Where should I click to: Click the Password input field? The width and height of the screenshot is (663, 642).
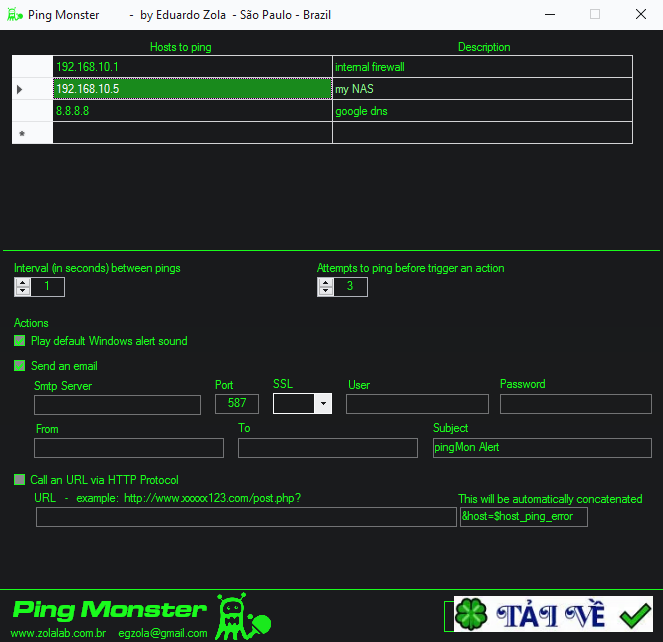coord(576,403)
